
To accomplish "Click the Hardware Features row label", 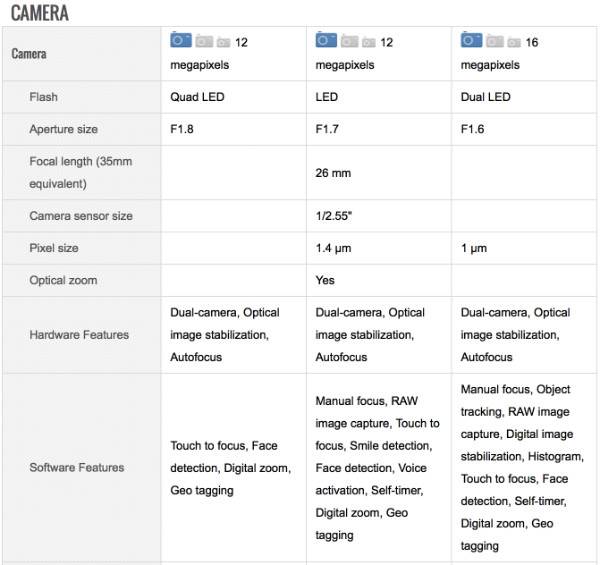I will [x=79, y=335].
